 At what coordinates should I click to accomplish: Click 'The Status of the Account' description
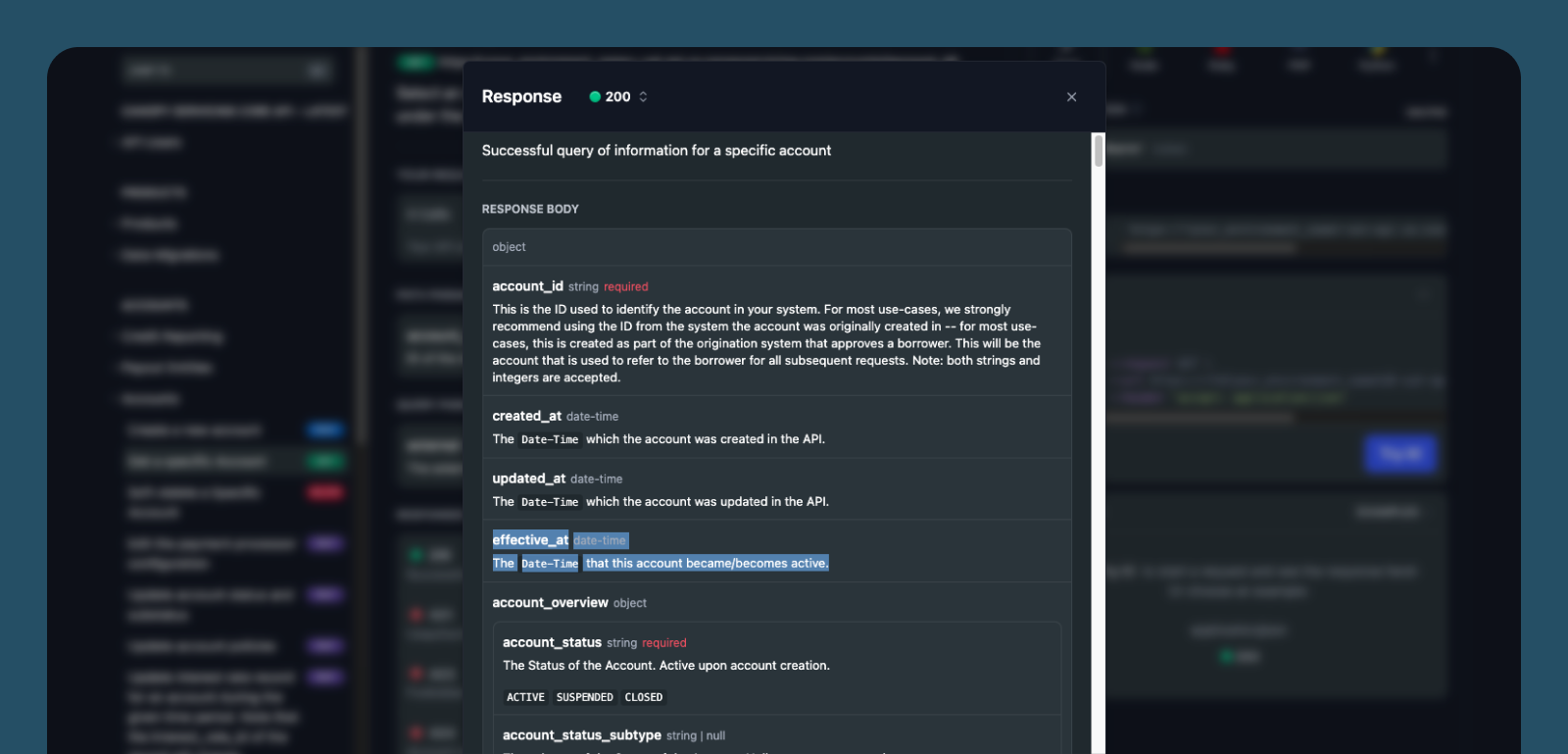[666, 666]
